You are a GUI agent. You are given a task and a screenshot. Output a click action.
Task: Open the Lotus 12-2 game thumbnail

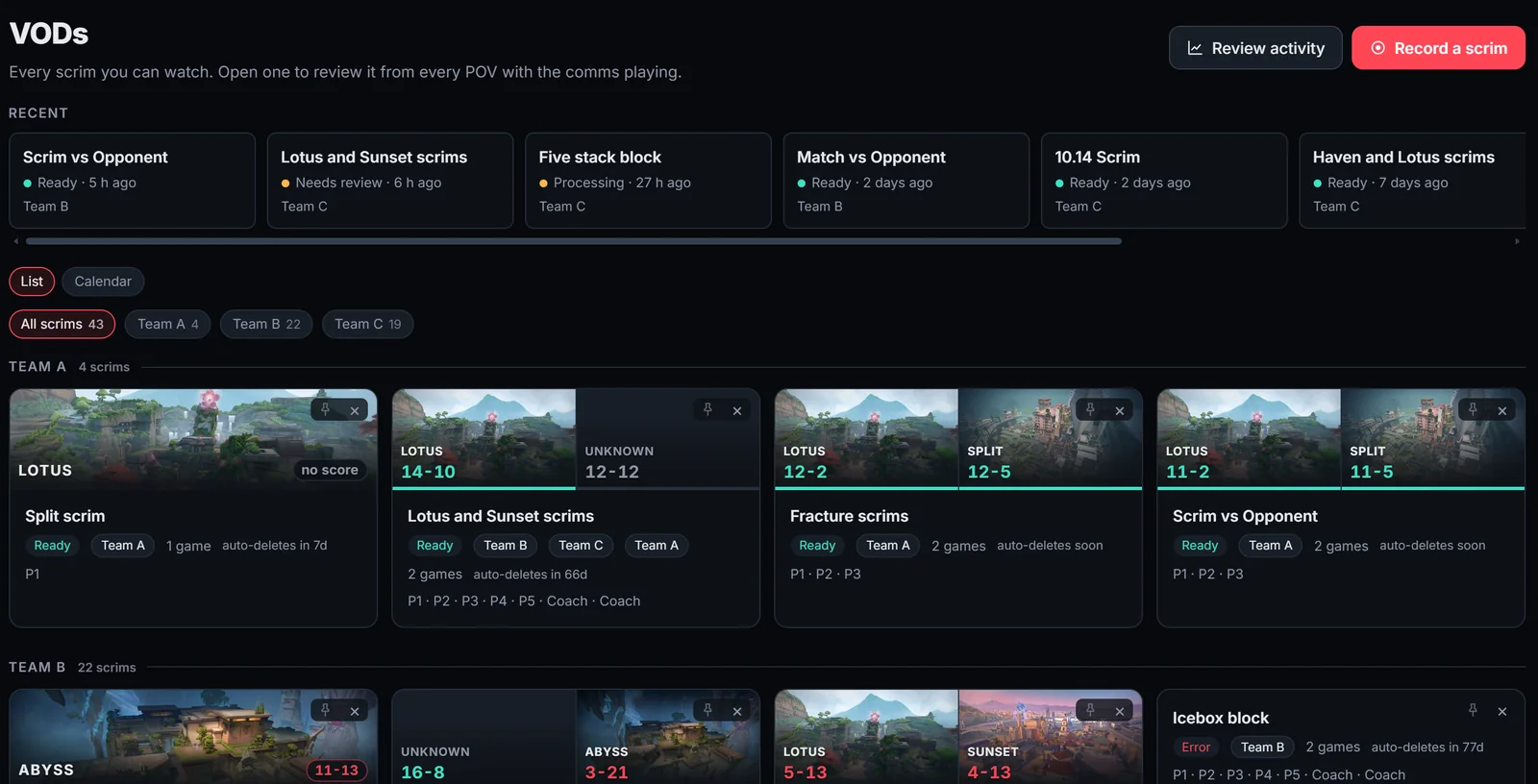pyautogui.click(x=867, y=438)
